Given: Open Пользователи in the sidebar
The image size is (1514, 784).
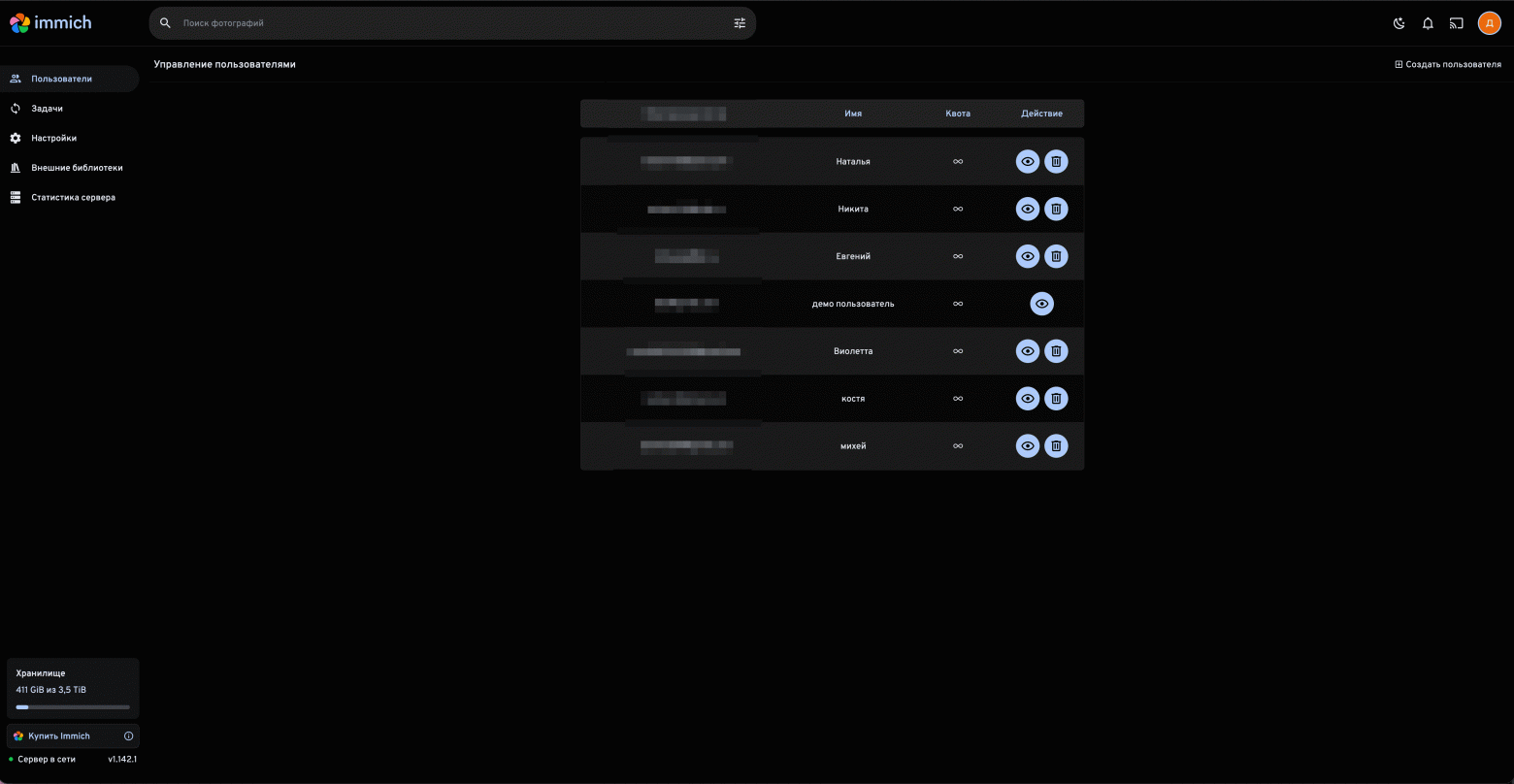Looking at the screenshot, I should (70, 79).
